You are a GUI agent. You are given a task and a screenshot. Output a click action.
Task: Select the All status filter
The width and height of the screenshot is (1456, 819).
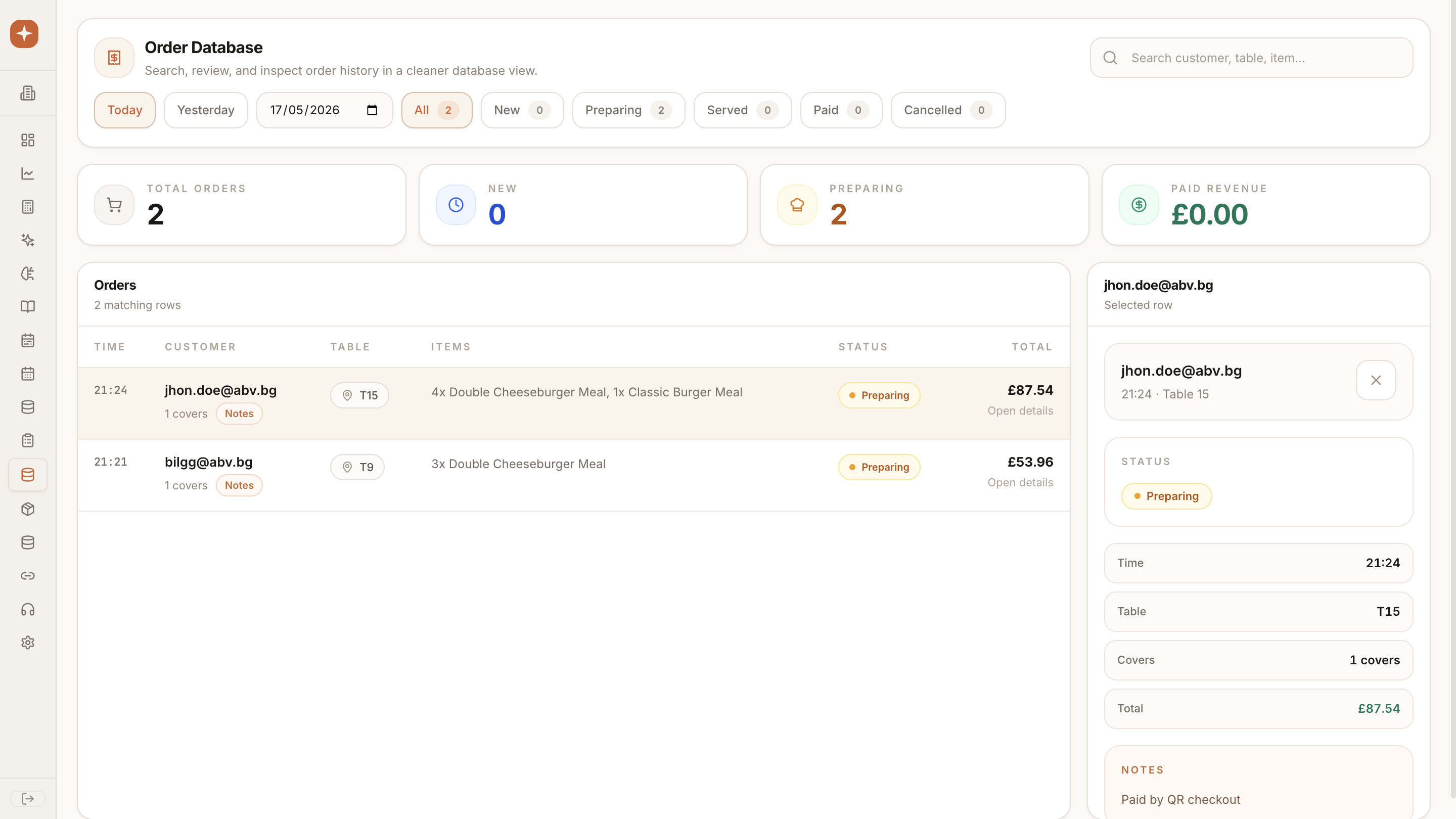pyautogui.click(x=436, y=110)
